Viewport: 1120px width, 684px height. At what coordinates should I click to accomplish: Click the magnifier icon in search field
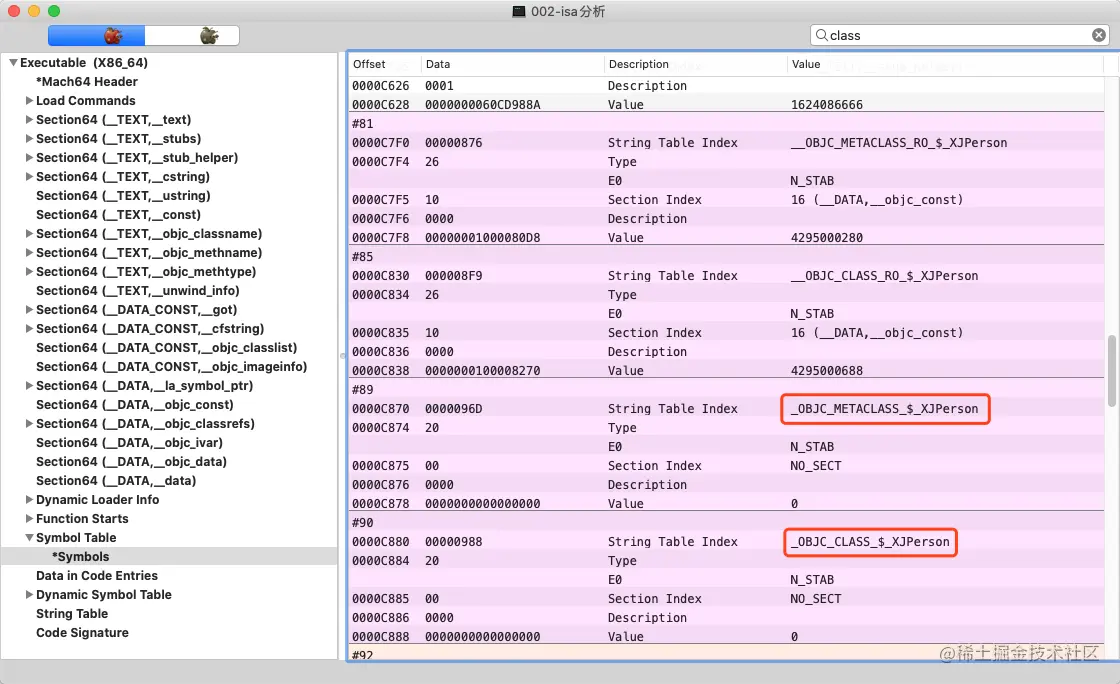821,35
